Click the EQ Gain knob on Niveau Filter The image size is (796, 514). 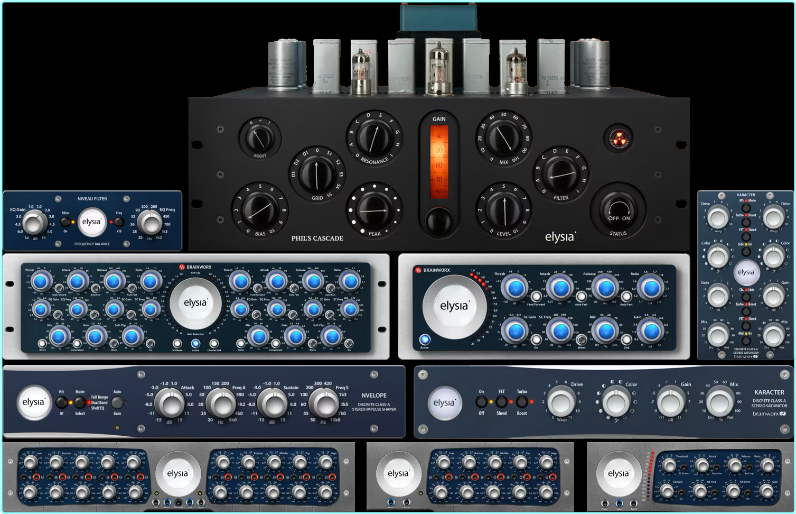35,222
